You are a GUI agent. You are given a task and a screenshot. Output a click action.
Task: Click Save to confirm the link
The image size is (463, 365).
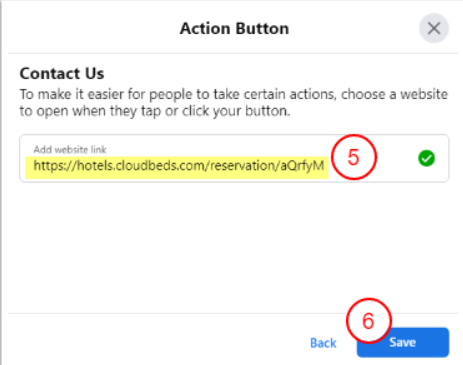403,342
